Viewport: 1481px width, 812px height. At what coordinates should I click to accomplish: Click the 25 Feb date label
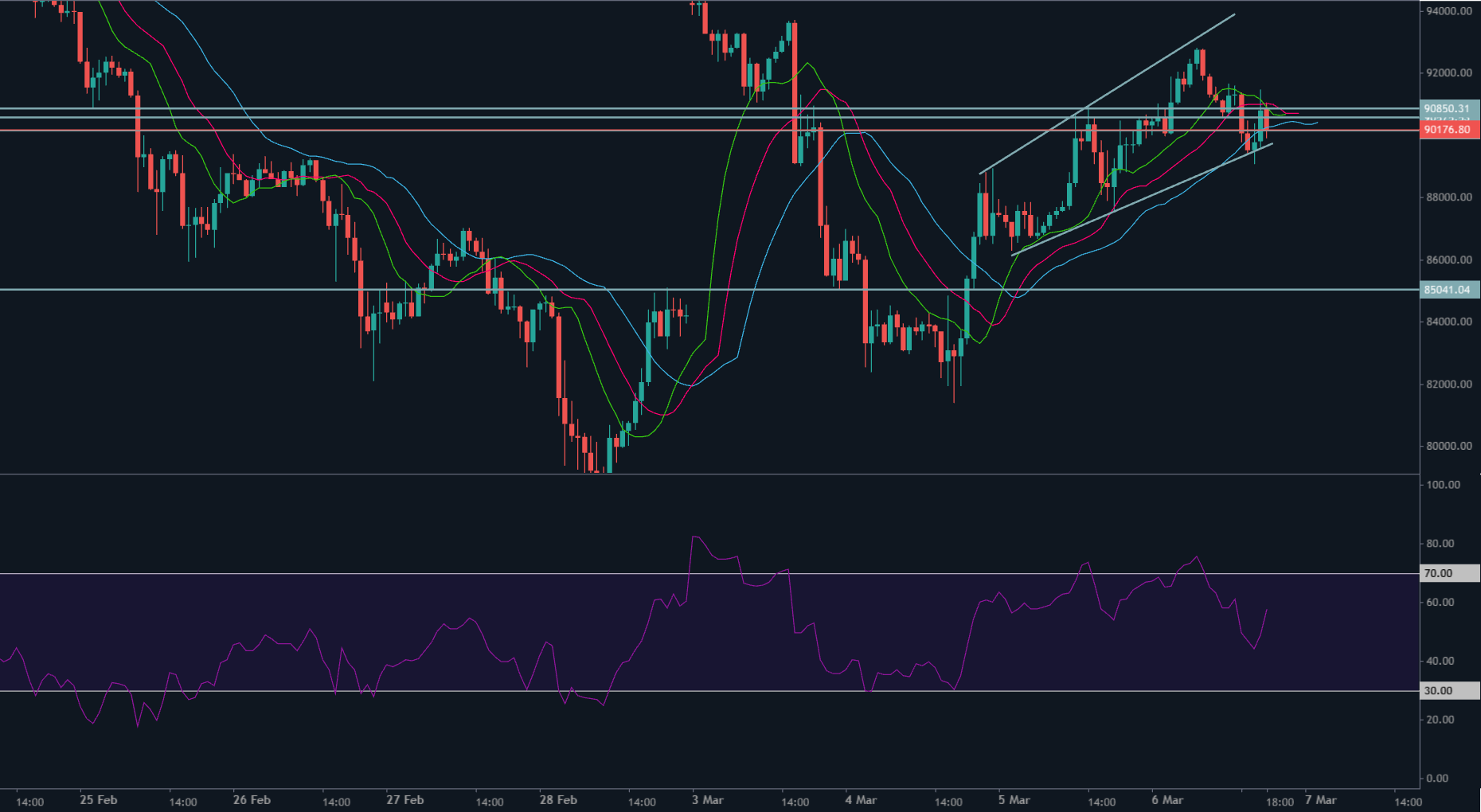[99, 800]
